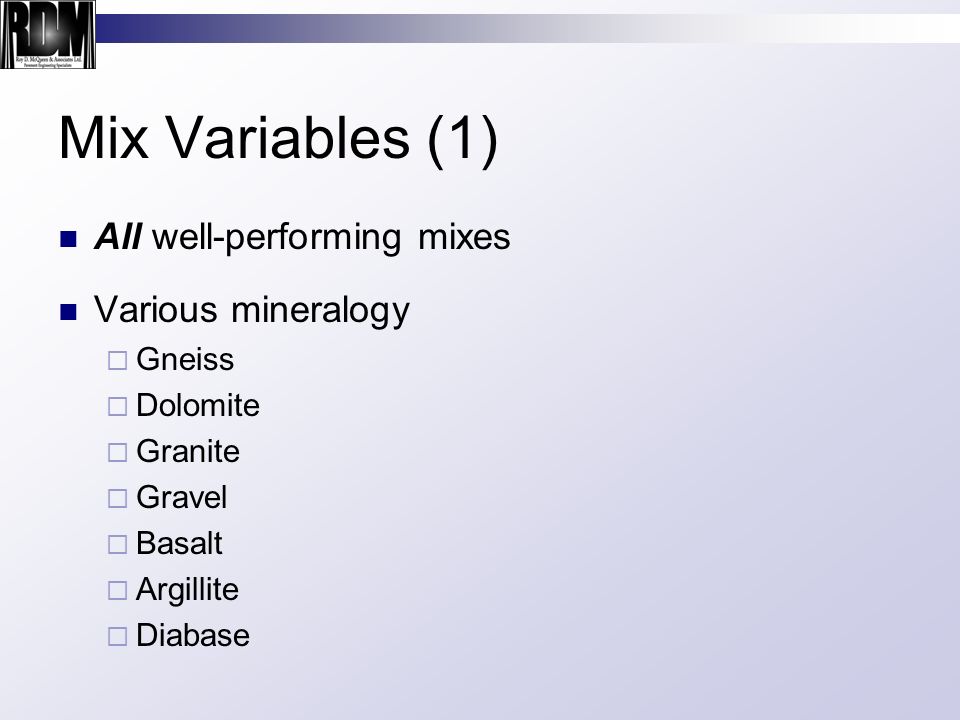Click the Various mineralogy heading
This screenshot has height=720, width=960.
[x=252, y=310]
